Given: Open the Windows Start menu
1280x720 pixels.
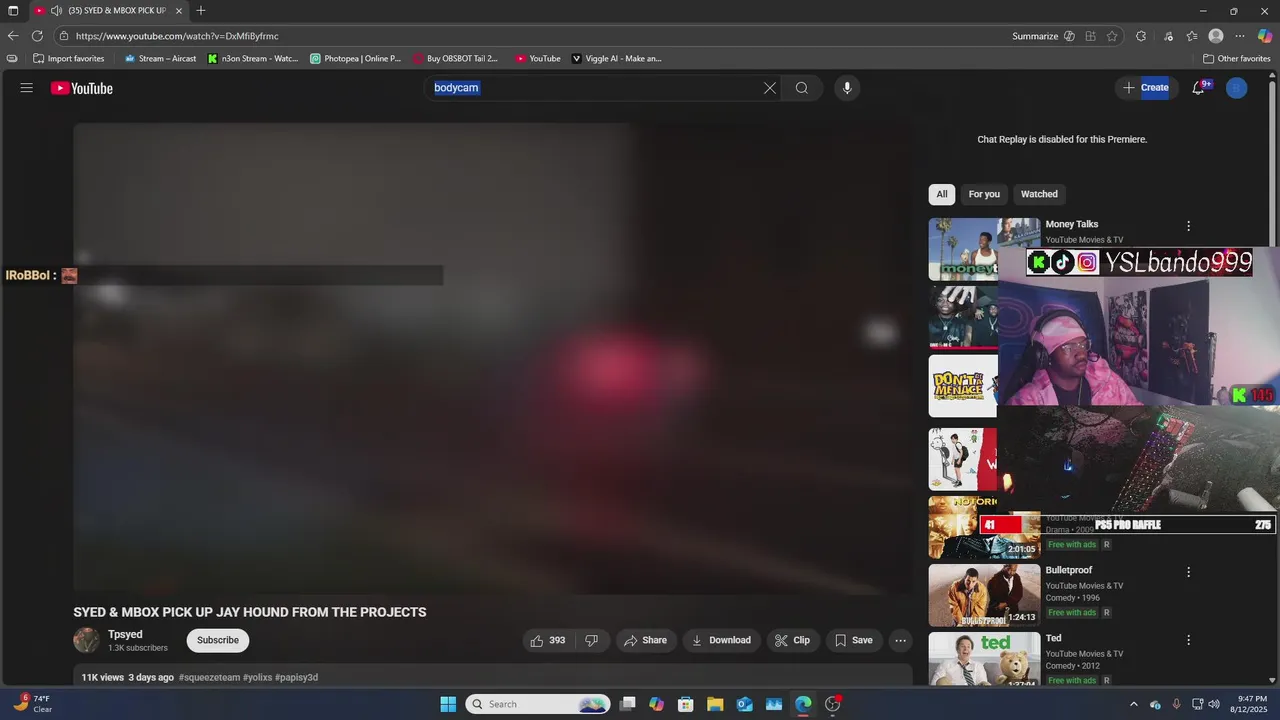Looking at the screenshot, I should (x=448, y=704).
